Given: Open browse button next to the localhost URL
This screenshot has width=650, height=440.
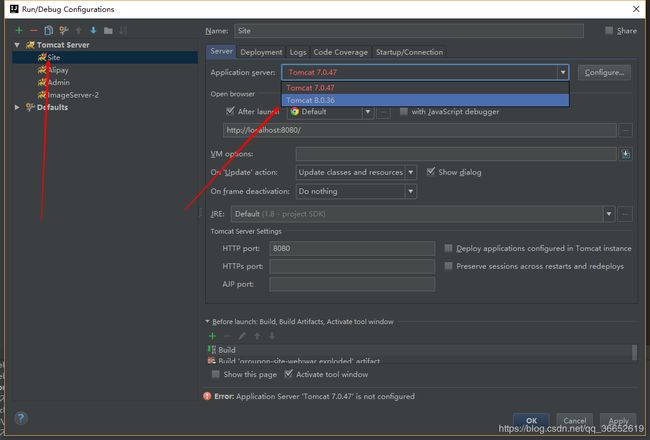Looking at the screenshot, I should 626,130.
